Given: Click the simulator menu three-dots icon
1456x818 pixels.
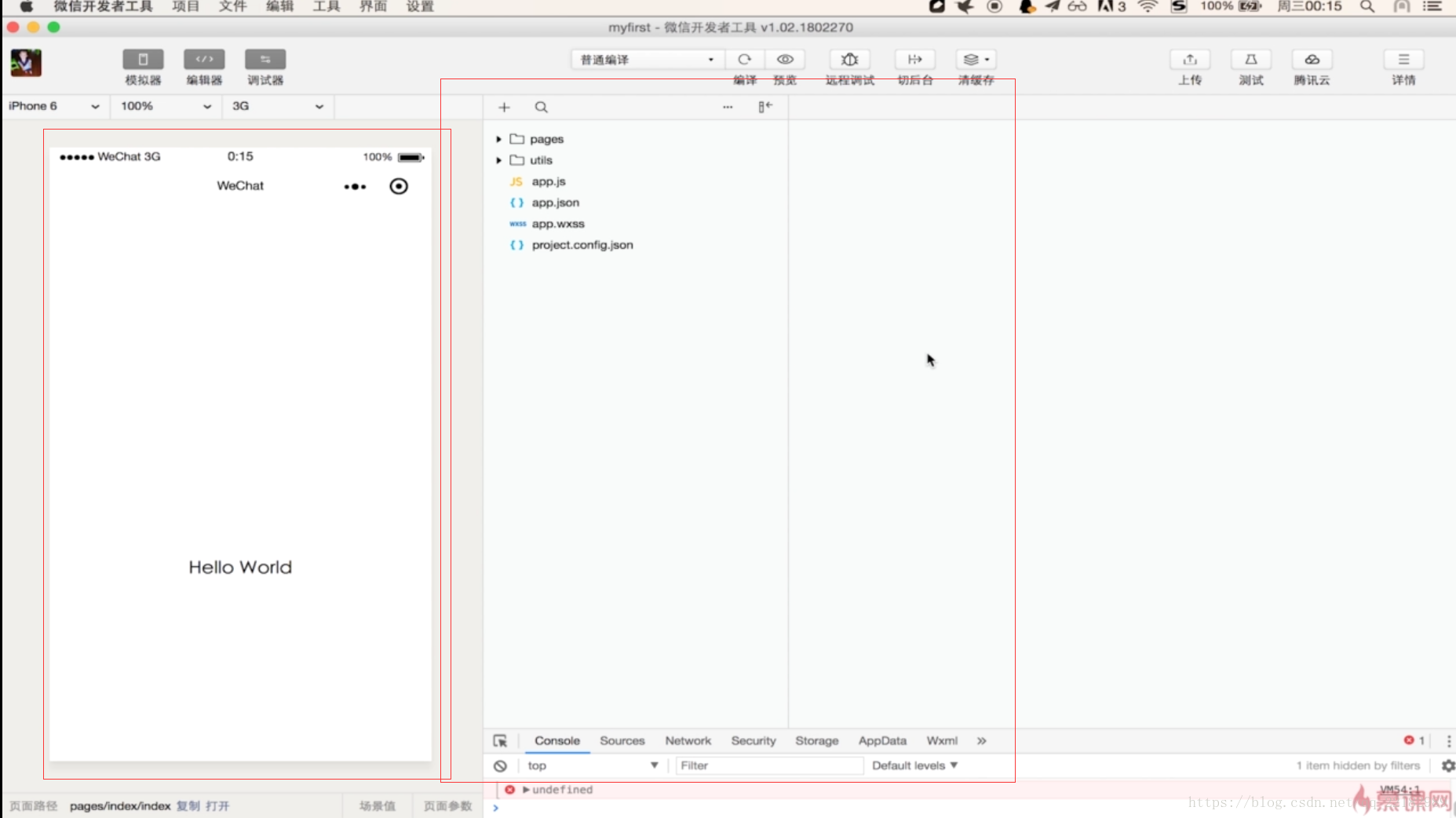Looking at the screenshot, I should [355, 187].
